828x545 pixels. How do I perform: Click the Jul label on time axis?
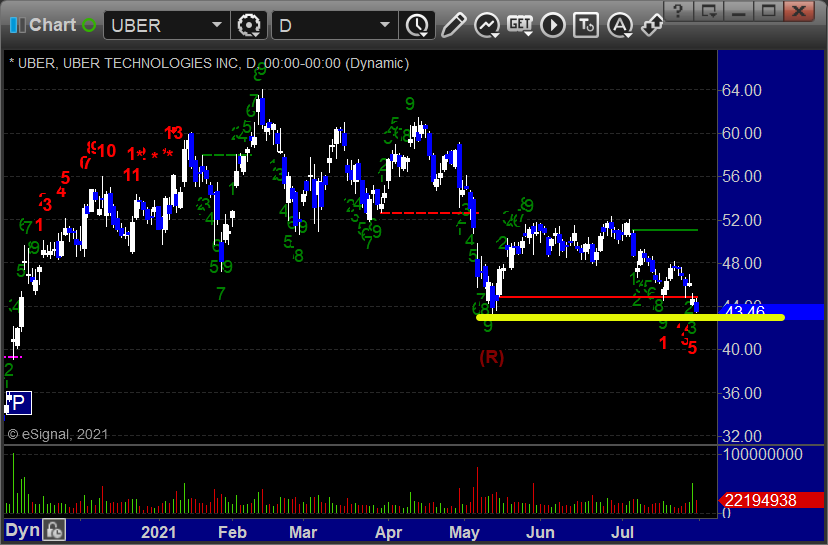pyautogui.click(x=622, y=532)
